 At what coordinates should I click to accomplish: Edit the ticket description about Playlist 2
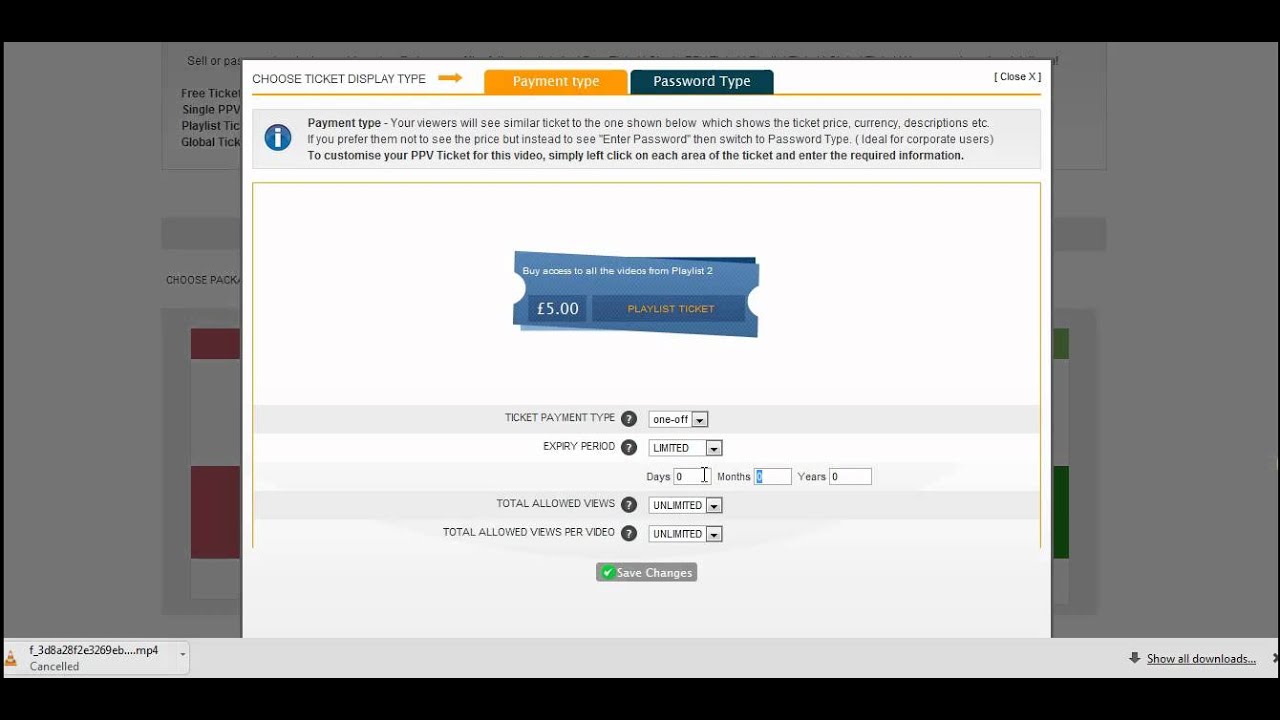click(617, 271)
